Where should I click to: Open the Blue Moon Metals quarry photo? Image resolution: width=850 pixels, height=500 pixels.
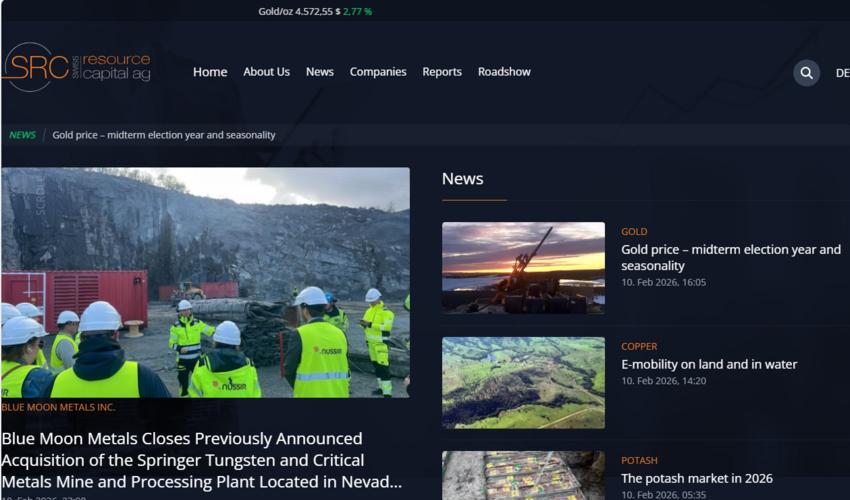[205, 282]
